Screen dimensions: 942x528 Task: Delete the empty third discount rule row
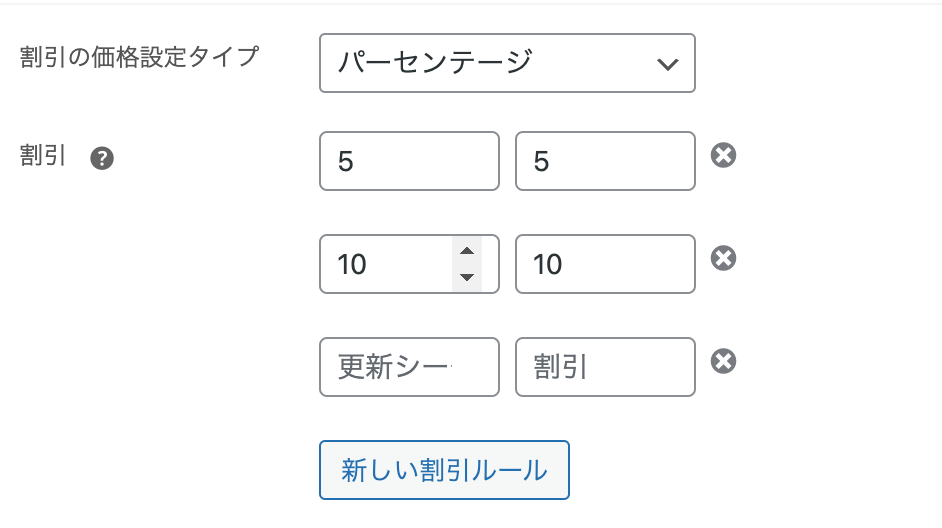pos(723,361)
